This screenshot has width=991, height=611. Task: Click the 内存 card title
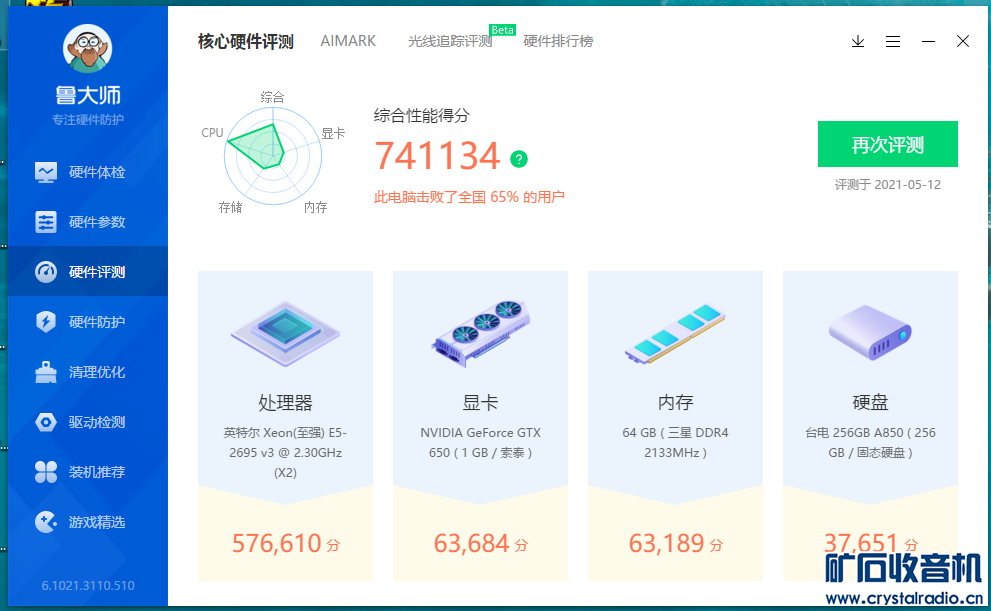(675, 402)
